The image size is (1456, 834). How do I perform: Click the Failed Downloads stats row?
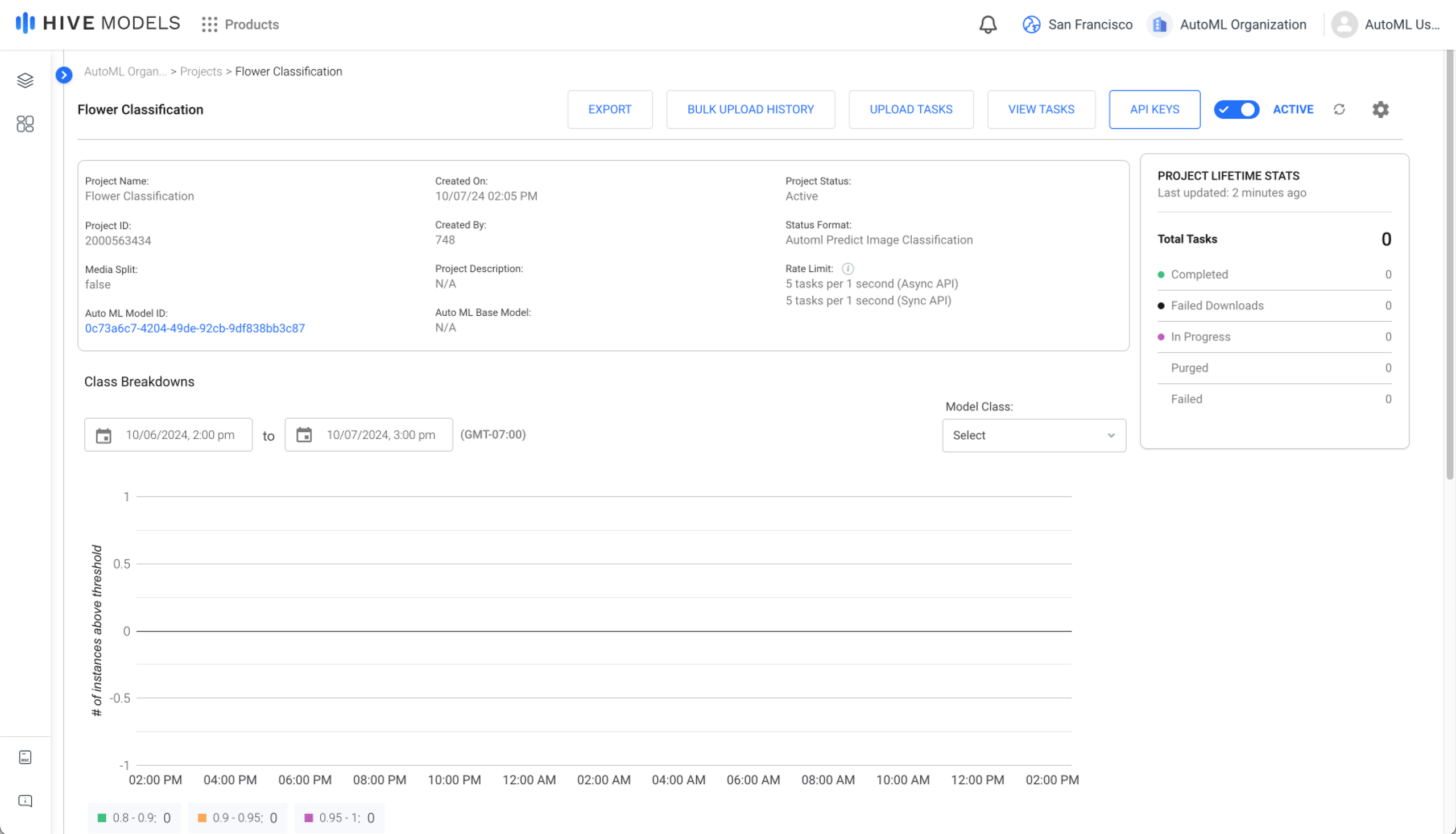1274,306
